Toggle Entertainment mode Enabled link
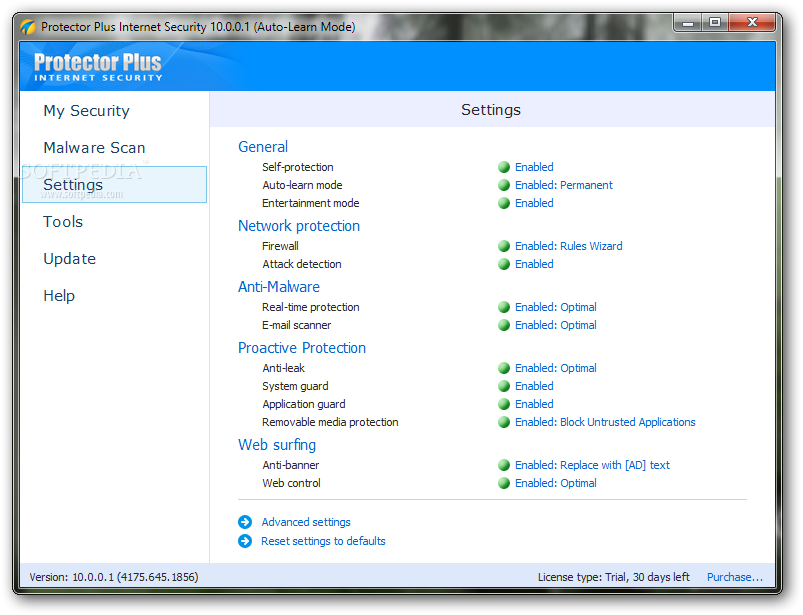This screenshot has width=803, height=615. [534, 203]
